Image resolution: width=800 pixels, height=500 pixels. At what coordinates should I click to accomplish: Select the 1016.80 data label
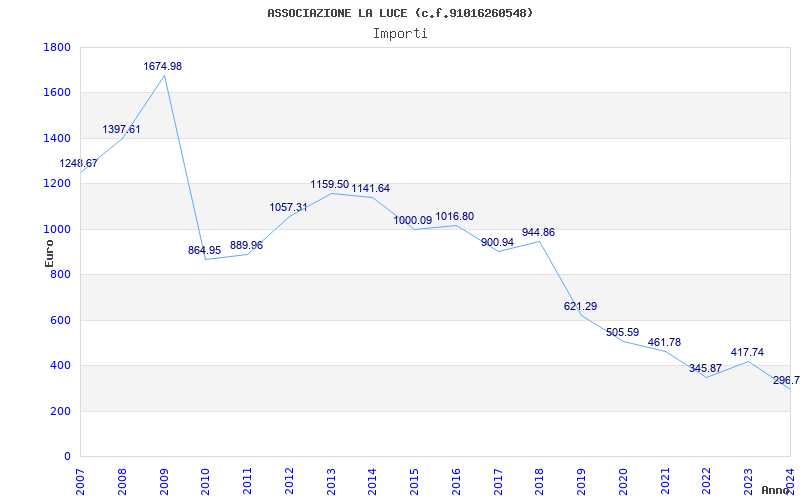point(455,216)
